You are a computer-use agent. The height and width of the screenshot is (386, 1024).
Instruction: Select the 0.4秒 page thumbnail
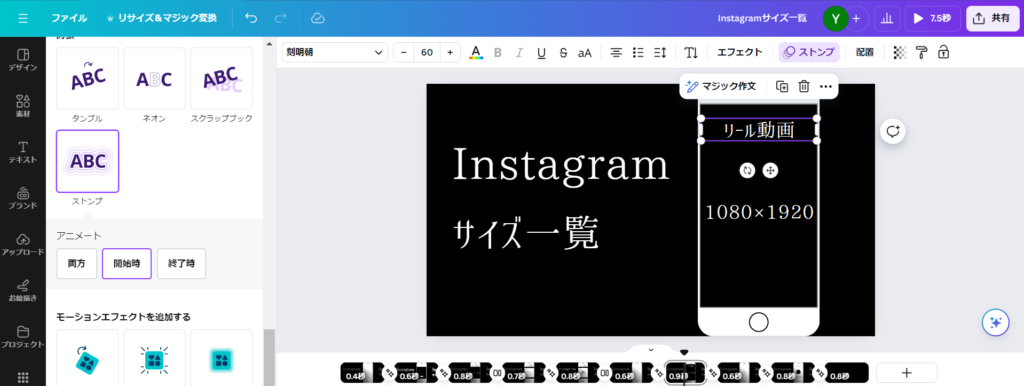[360, 373]
